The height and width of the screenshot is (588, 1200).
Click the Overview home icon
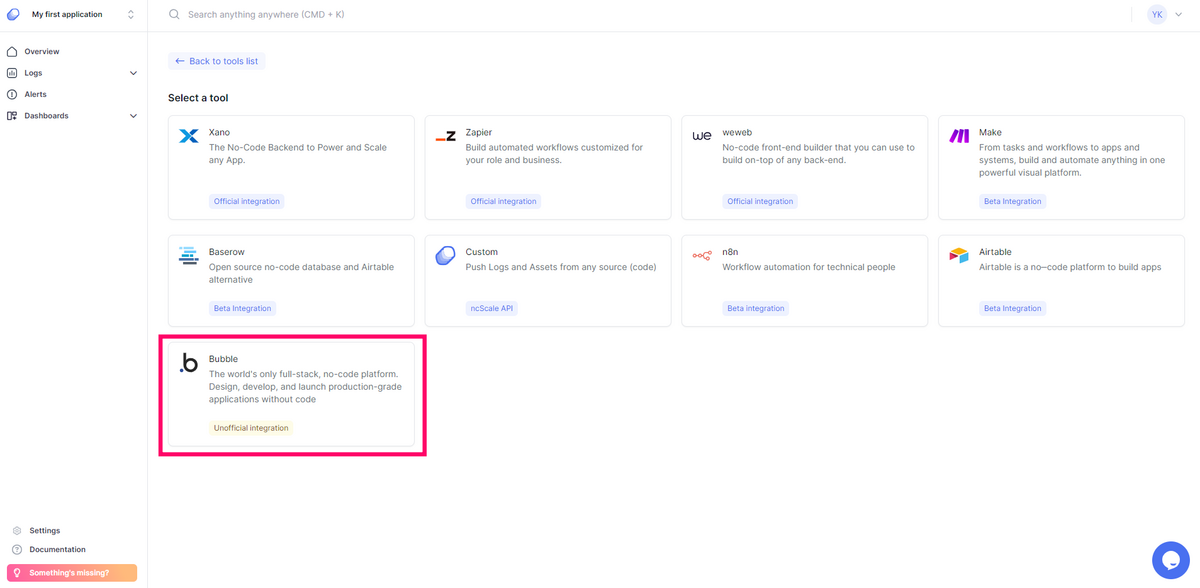click(12, 51)
